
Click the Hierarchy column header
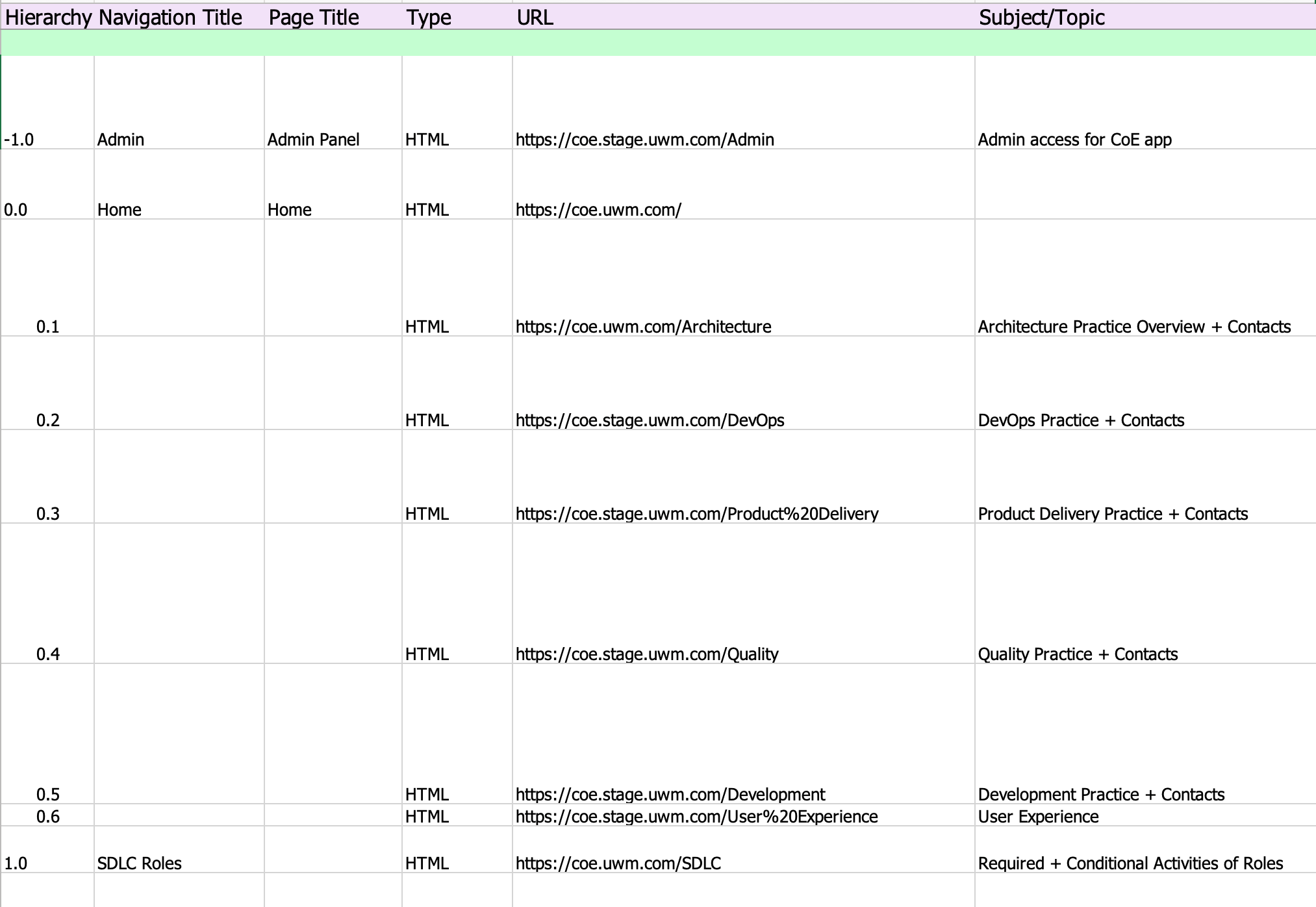click(x=48, y=18)
